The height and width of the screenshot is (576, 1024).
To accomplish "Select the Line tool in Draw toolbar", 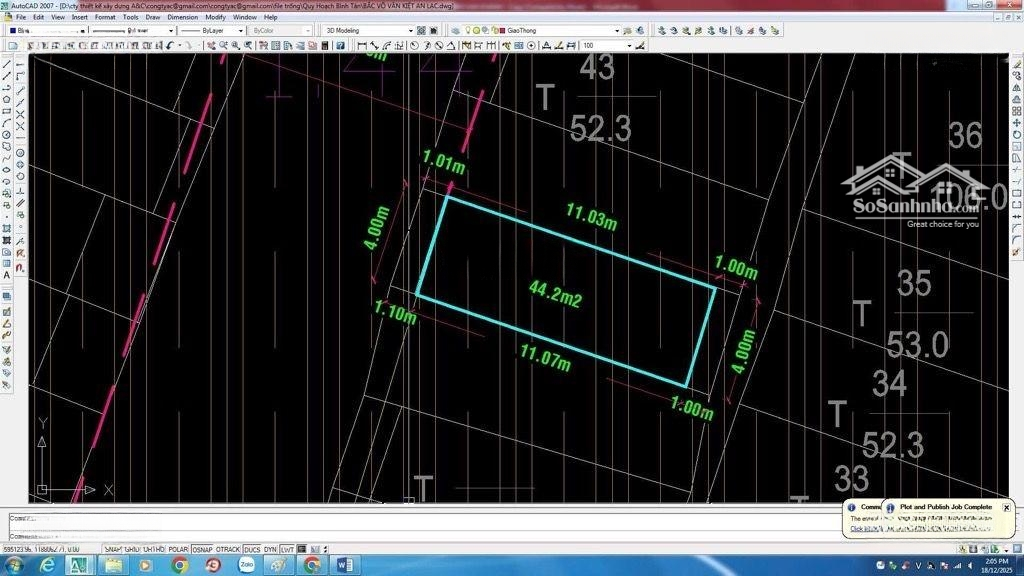I will [7, 64].
